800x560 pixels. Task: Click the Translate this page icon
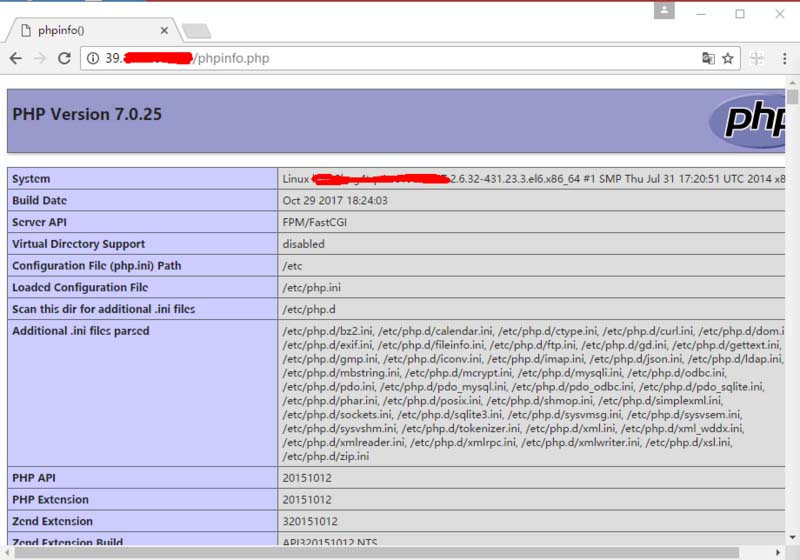pyautogui.click(x=708, y=58)
